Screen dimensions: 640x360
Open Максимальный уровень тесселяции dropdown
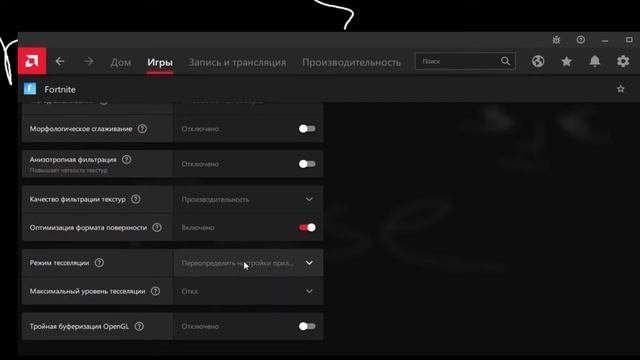pyautogui.click(x=248, y=291)
